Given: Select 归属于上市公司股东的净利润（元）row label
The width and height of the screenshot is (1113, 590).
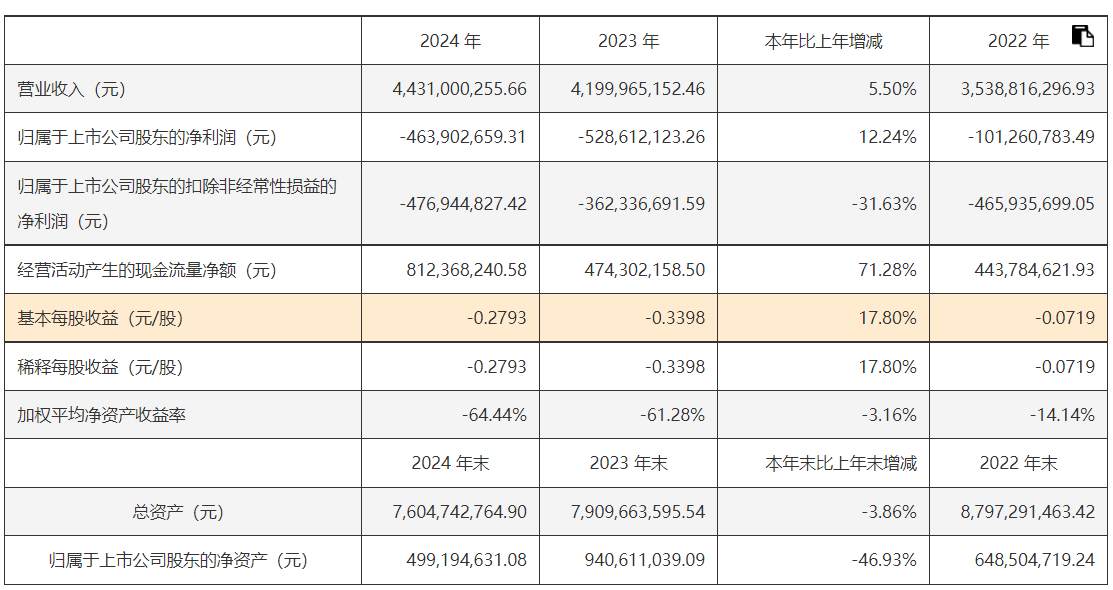Looking at the screenshot, I should [147, 137].
